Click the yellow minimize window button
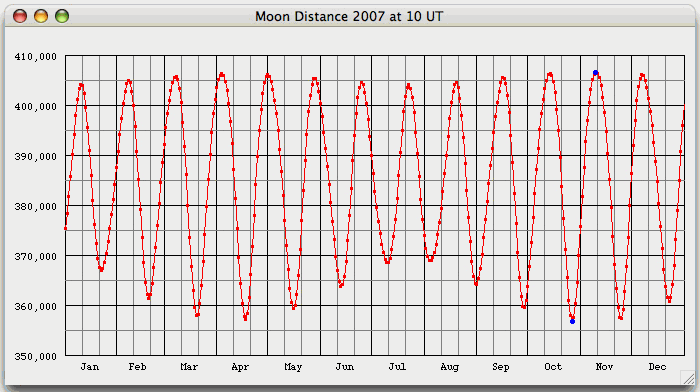Image resolution: width=700 pixels, height=392 pixels. [41, 16]
